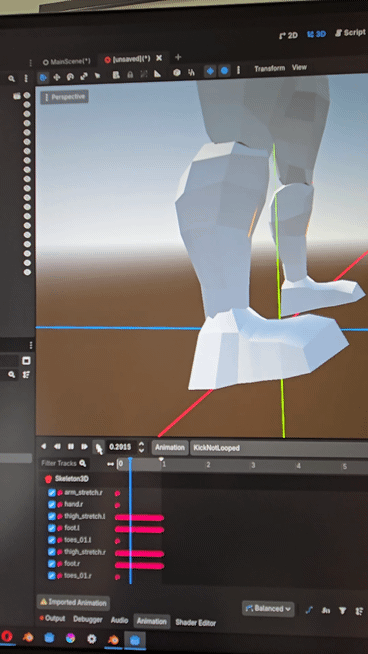
Task: Toggle the arm_stretch.r track checkbox
Action: pos(52,493)
